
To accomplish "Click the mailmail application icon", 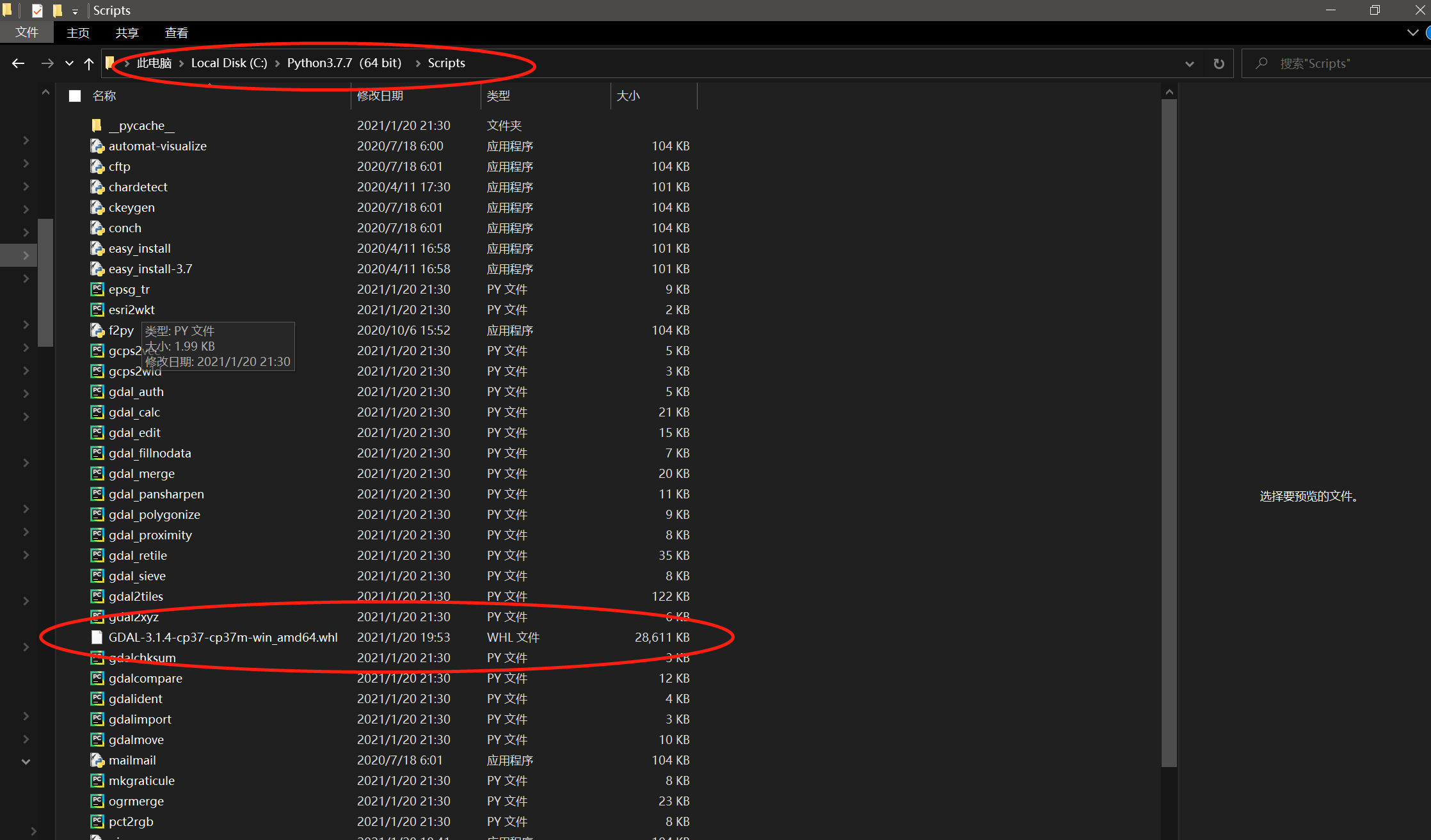I will click(x=97, y=760).
